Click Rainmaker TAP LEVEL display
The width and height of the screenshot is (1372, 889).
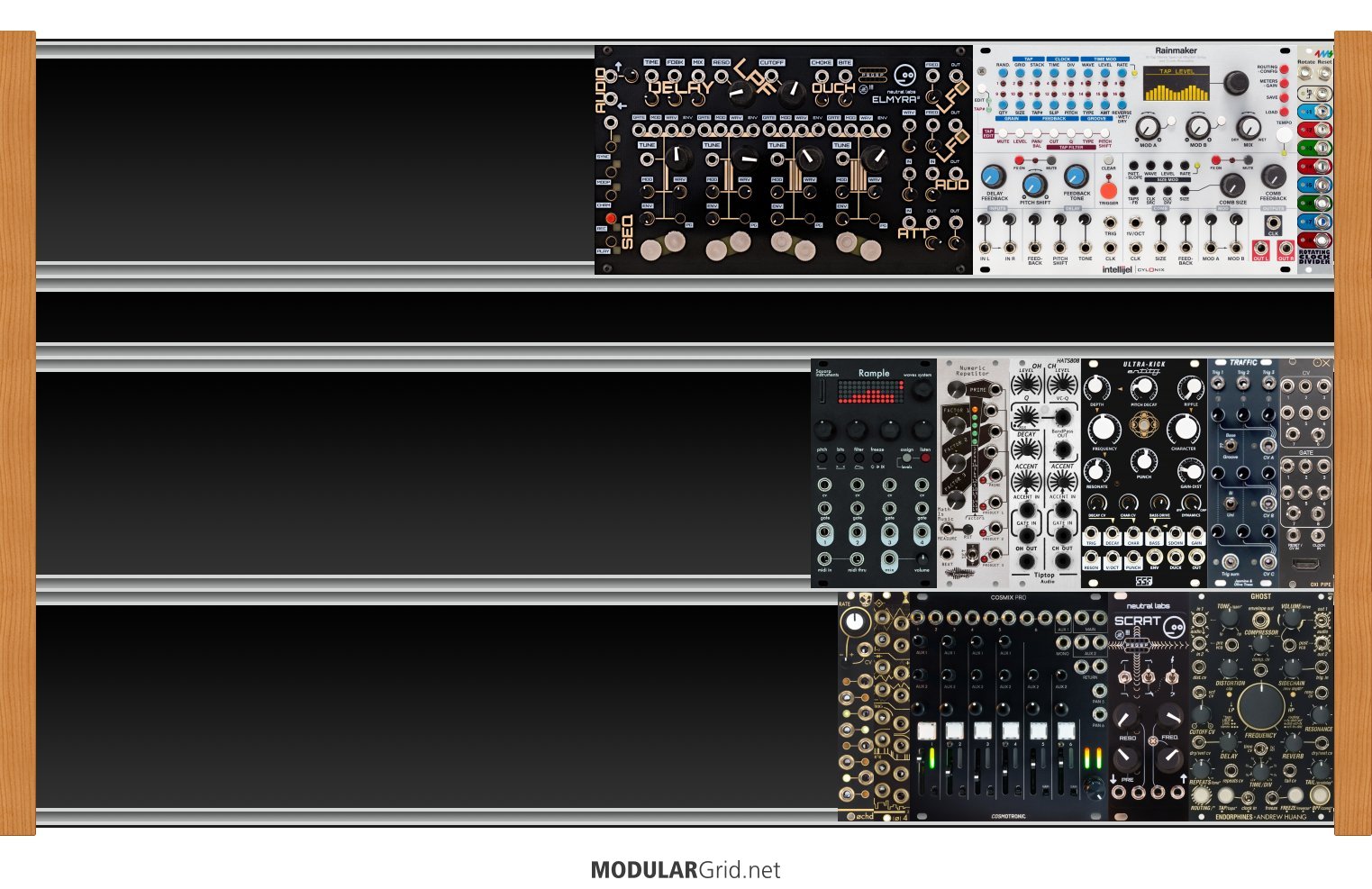point(1177,83)
